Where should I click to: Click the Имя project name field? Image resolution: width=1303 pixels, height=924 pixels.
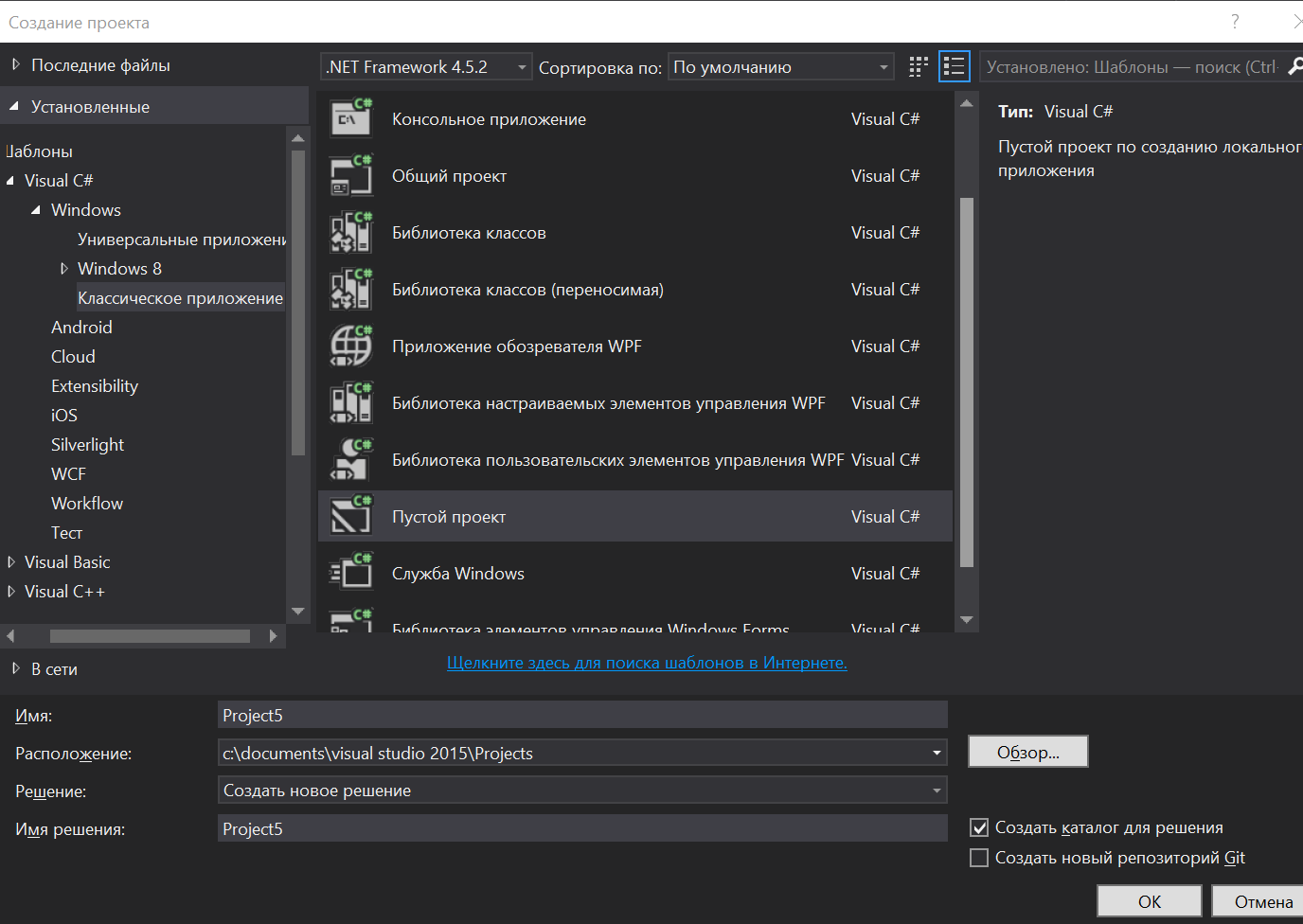(582, 715)
